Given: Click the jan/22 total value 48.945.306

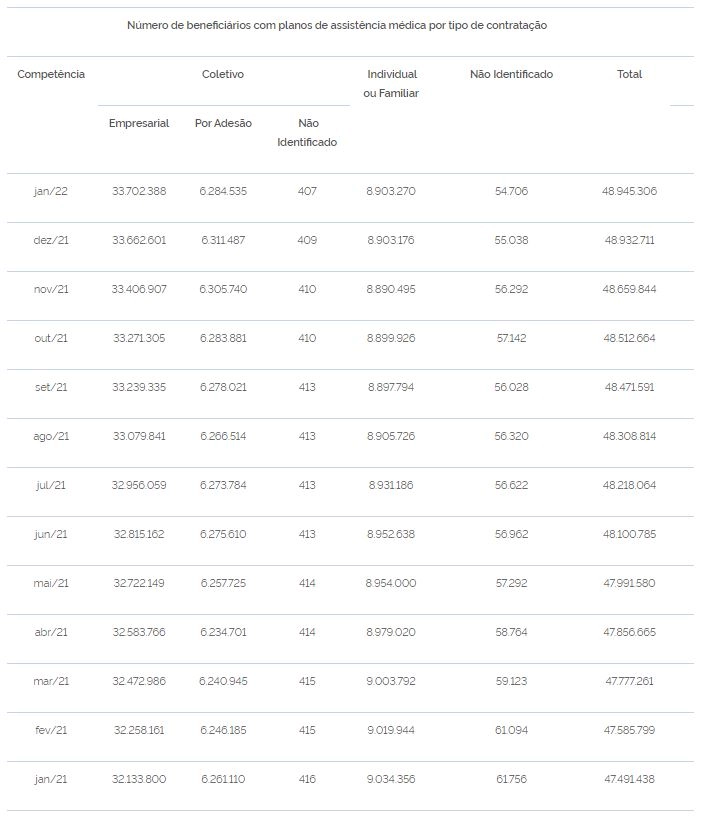Looking at the screenshot, I should pos(629,191).
